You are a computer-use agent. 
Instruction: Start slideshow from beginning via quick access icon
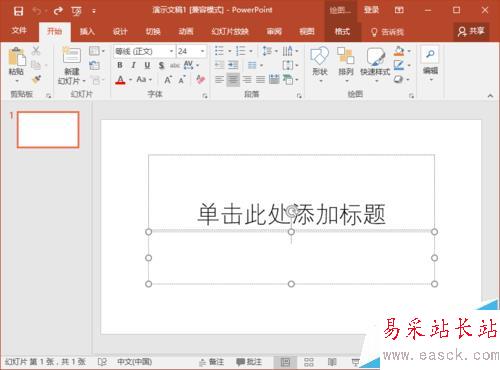(x=76, y=11)
